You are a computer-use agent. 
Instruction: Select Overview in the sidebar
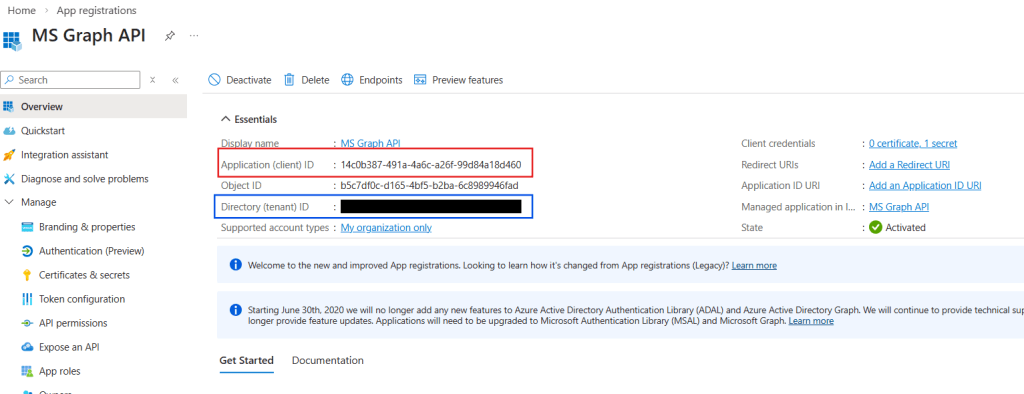point(93,107)
